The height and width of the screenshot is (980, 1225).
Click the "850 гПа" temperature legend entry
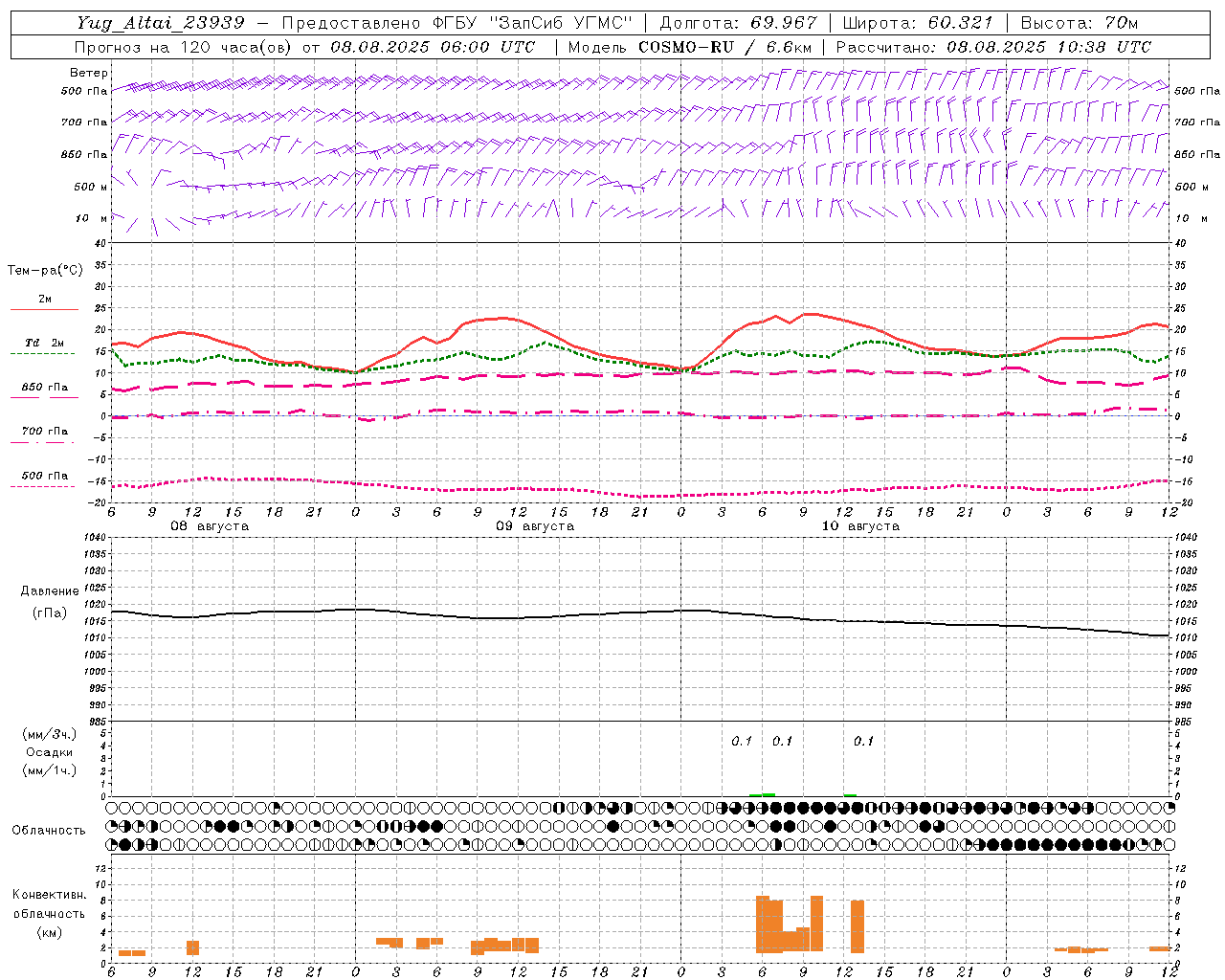(x=45, y=388)
